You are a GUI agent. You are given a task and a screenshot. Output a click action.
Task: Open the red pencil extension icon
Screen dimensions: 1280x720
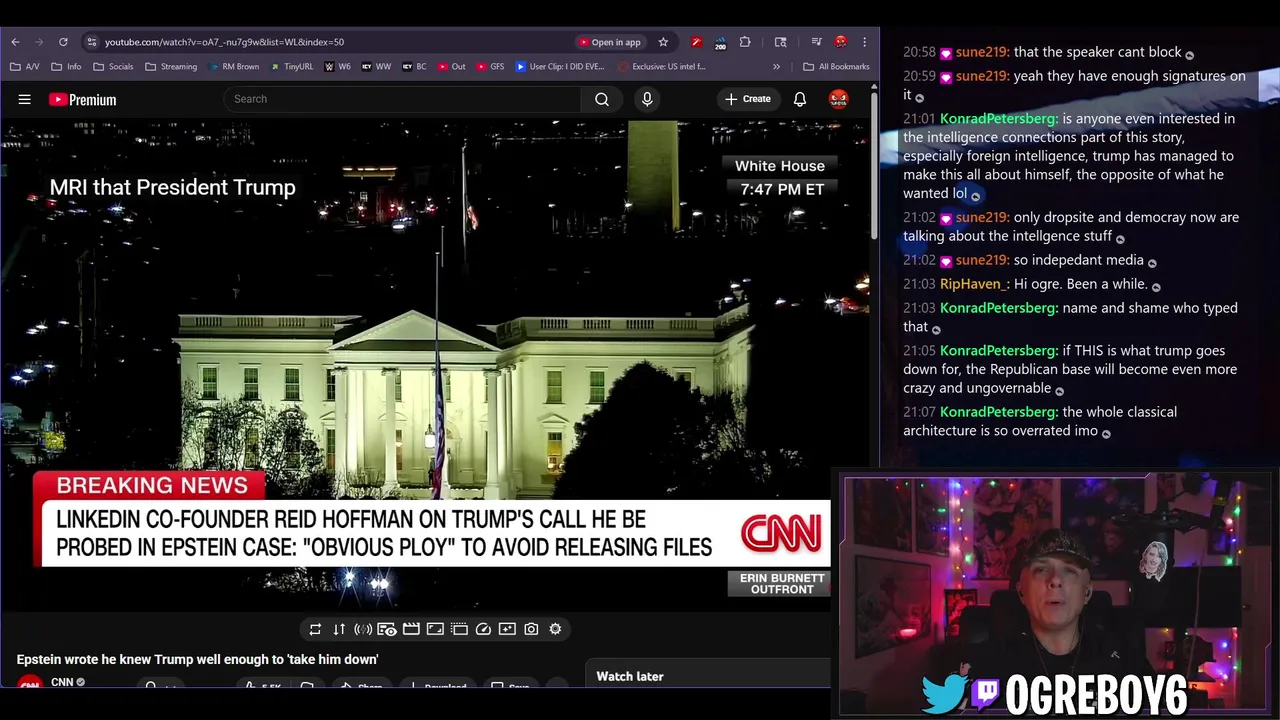[696, 42]
